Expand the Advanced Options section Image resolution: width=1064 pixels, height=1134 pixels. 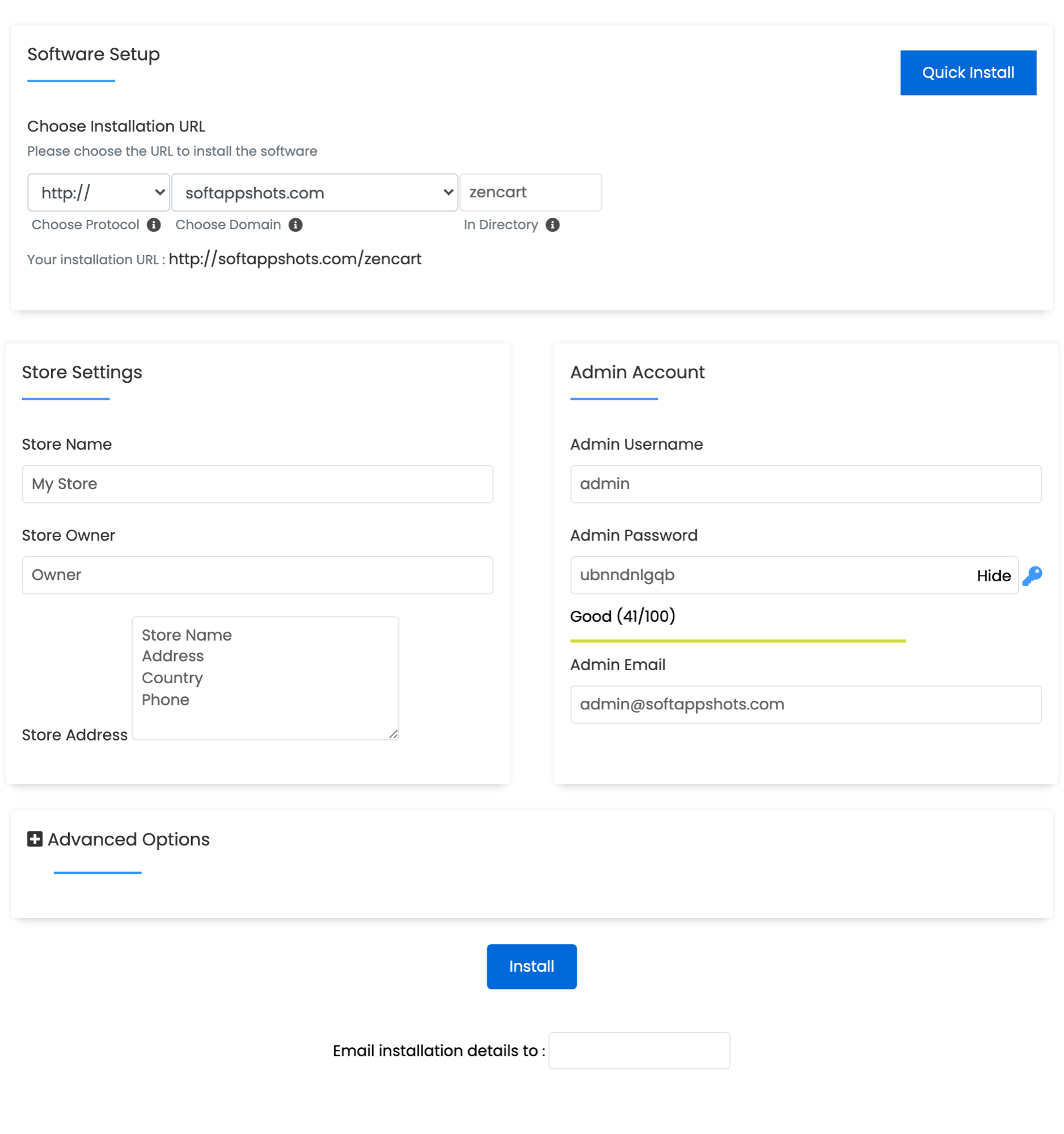[x=127, y=839]
